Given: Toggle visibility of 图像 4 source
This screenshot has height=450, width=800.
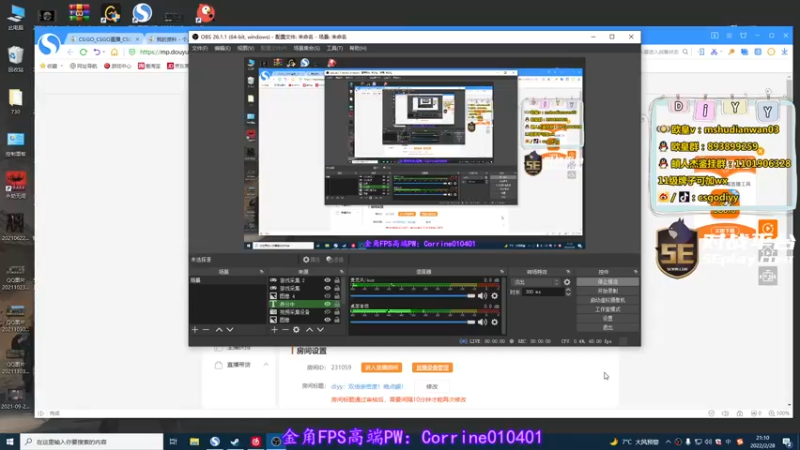Looking at the screenshot, I should [328, 296].
